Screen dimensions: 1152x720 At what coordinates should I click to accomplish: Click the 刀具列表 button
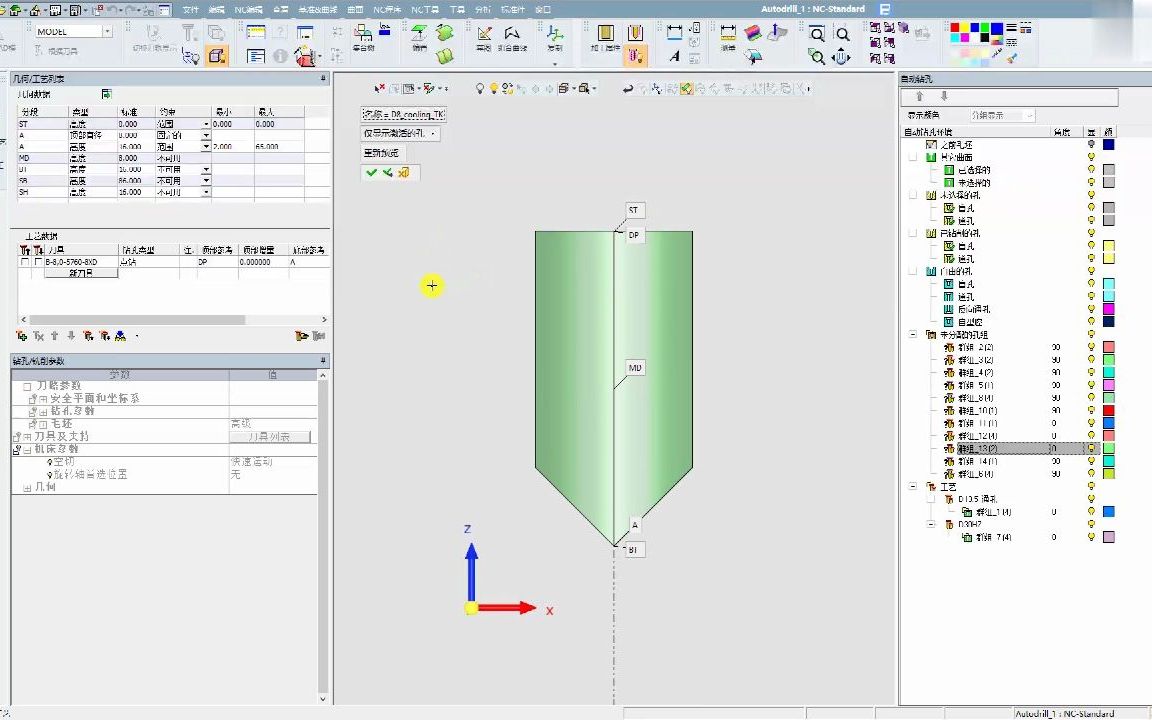point(270,437)
